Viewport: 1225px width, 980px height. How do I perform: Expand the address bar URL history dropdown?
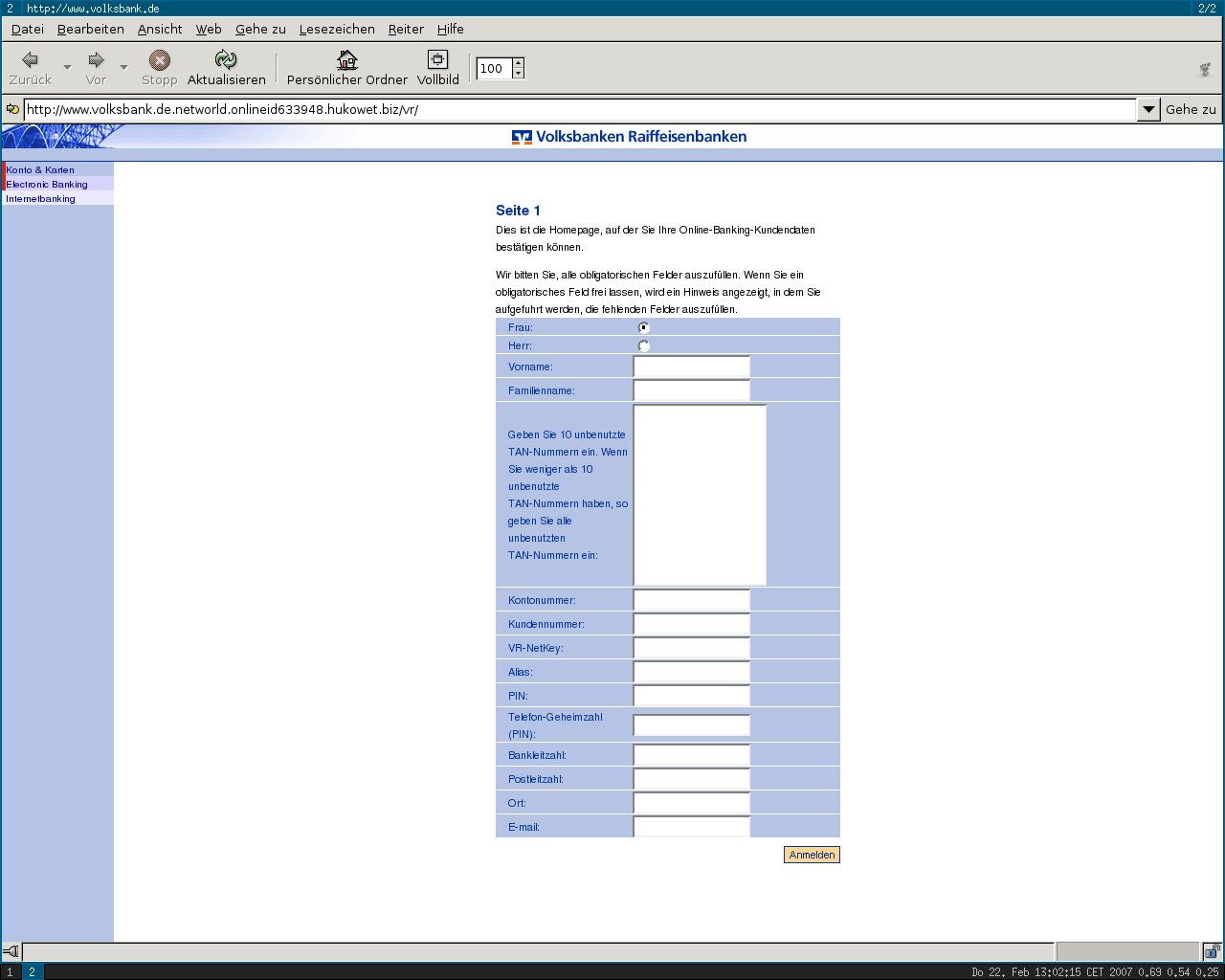point(1148,109)
